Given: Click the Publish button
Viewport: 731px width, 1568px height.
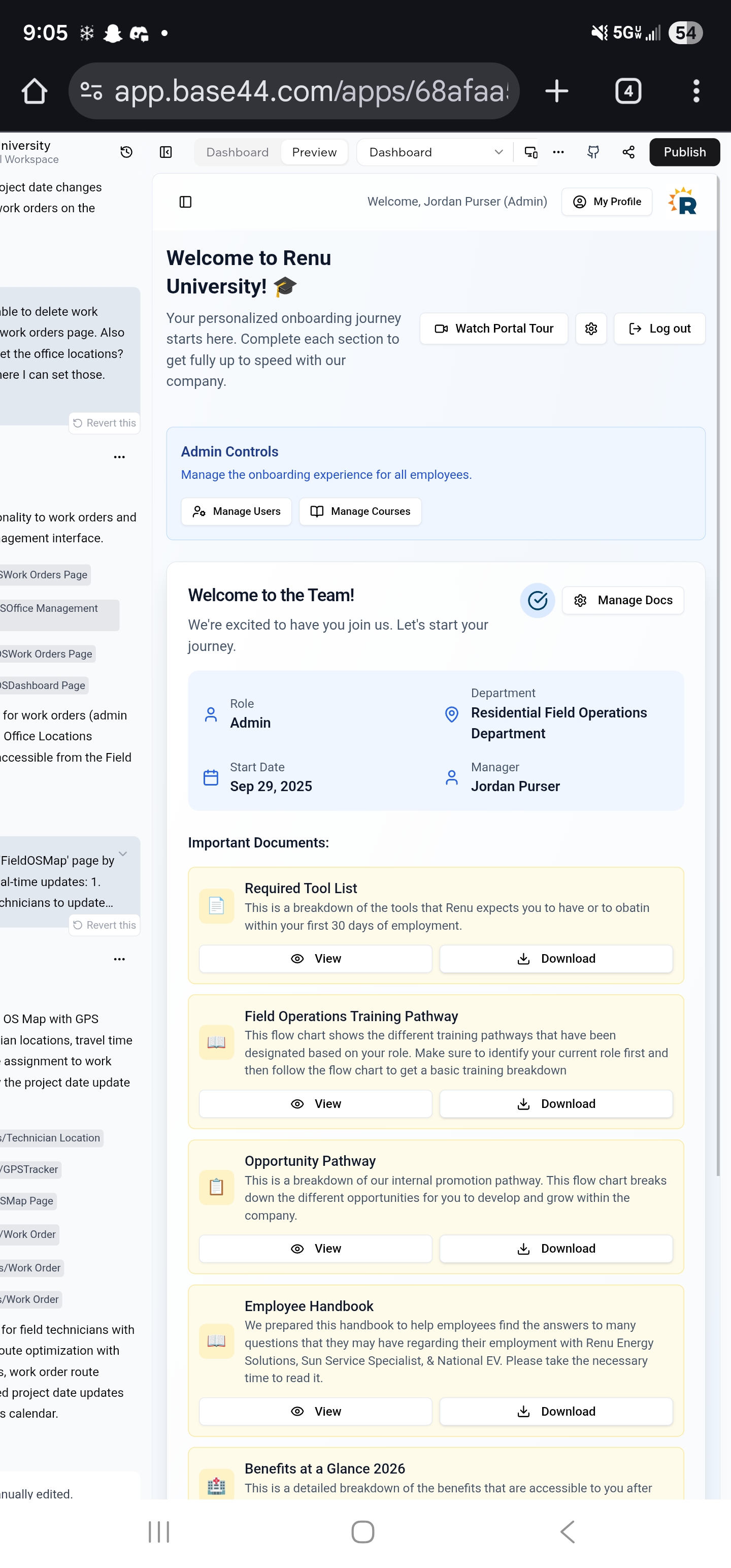Looking at the screenshot, I should 685,152.
